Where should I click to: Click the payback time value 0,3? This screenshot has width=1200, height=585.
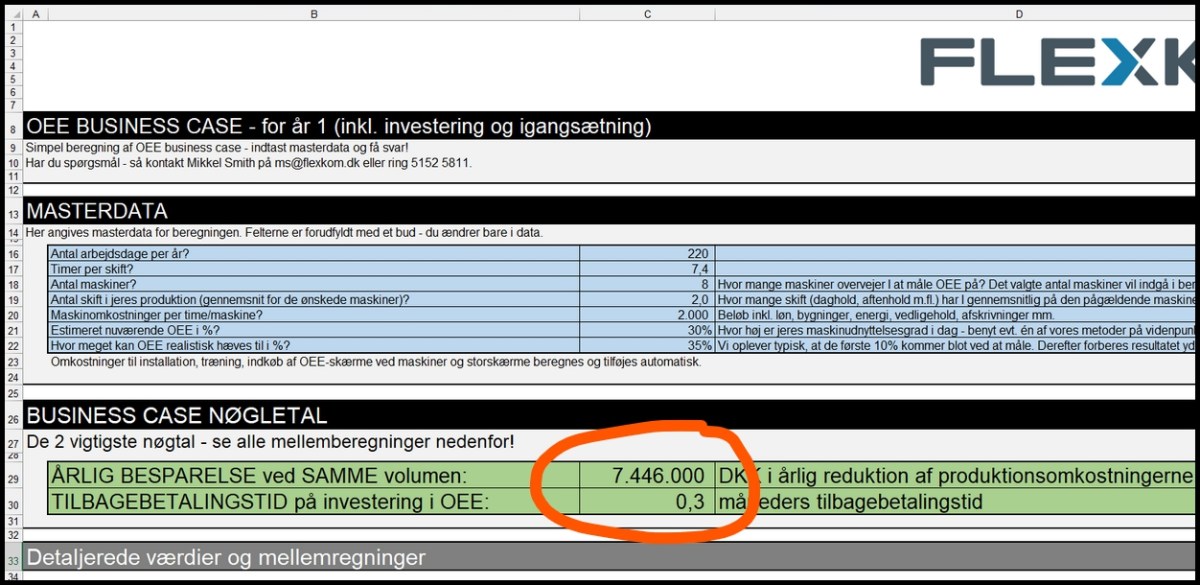coord(647,502)
